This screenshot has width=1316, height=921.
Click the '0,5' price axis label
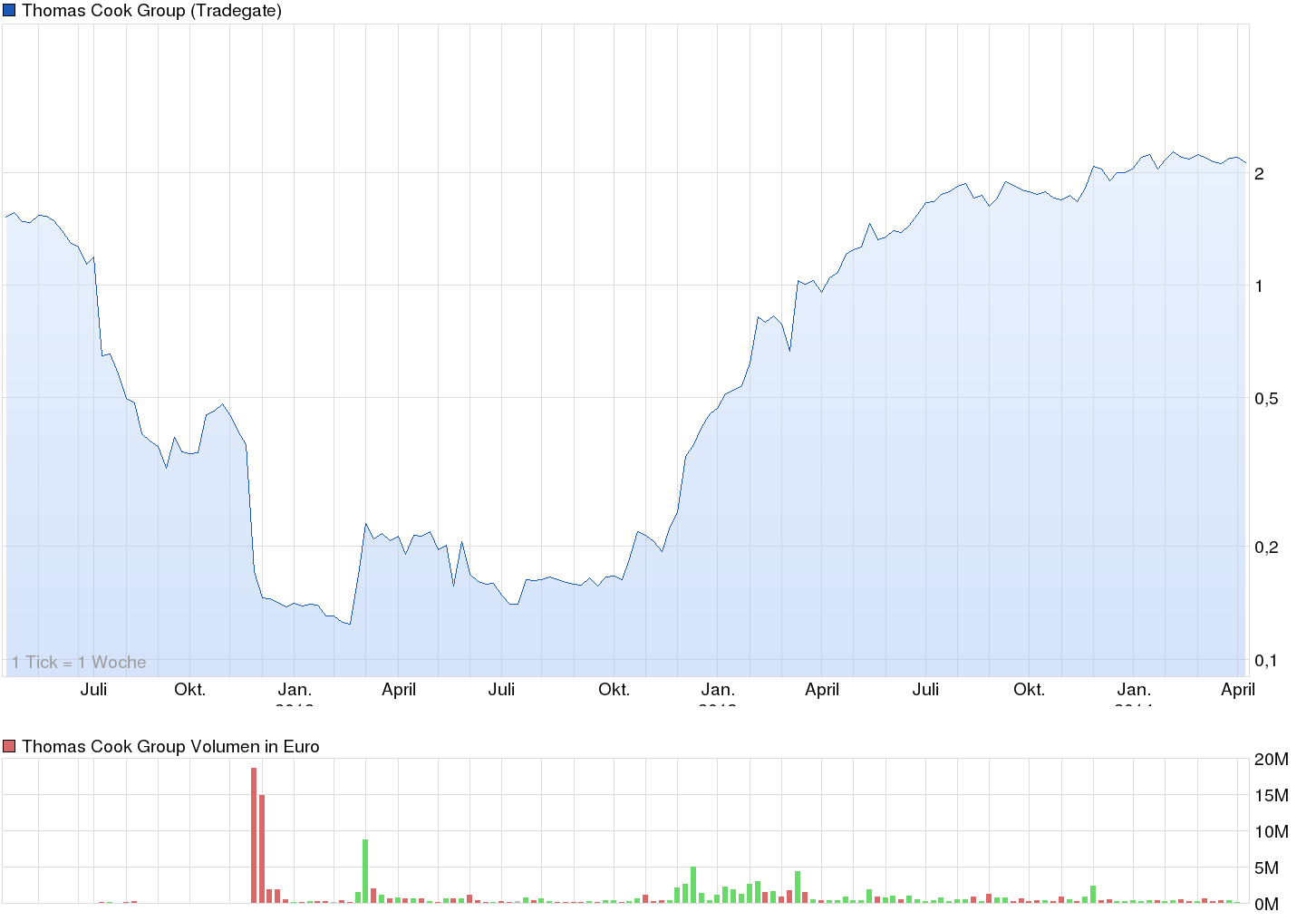pos(1266,399)
